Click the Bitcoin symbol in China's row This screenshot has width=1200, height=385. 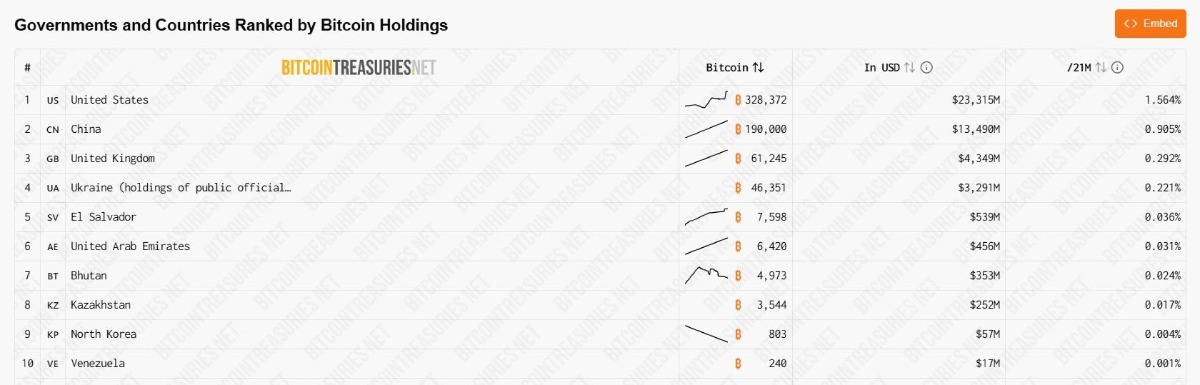738,129
